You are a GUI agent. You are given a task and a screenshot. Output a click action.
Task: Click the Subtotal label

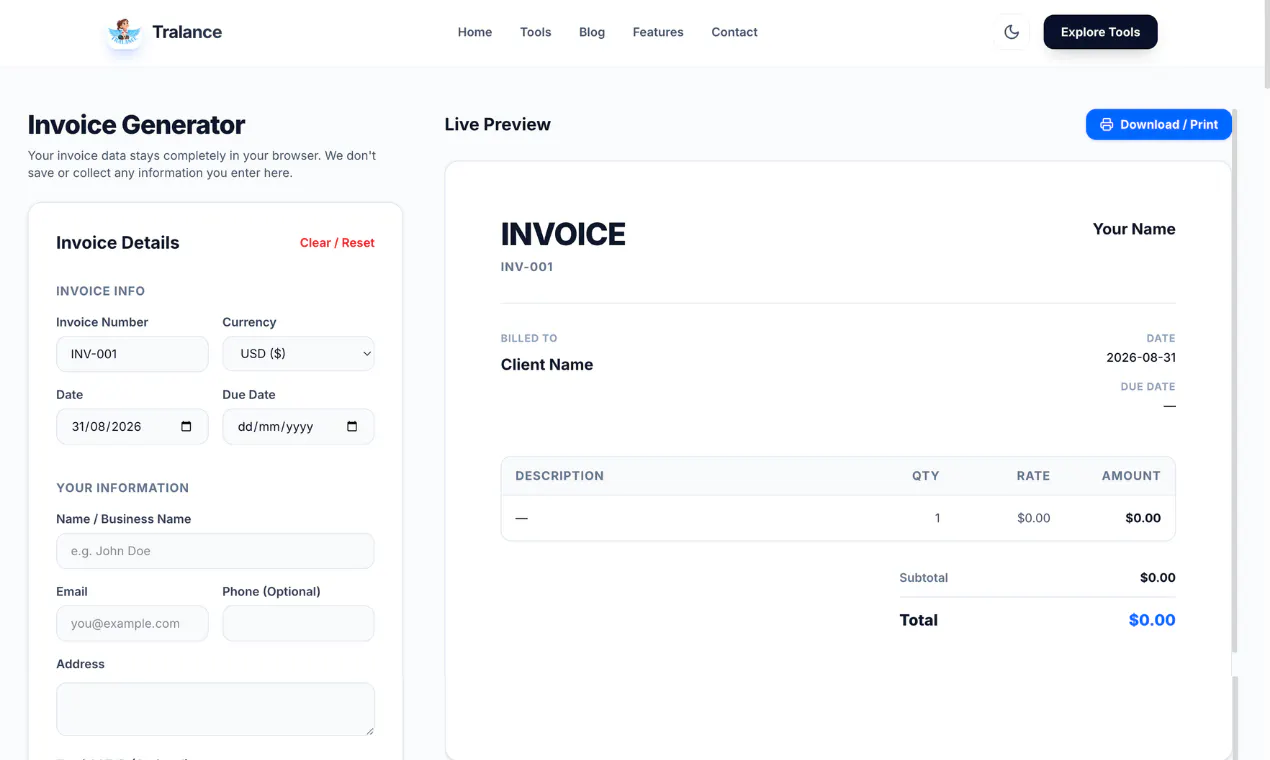(x=924, y=578)
